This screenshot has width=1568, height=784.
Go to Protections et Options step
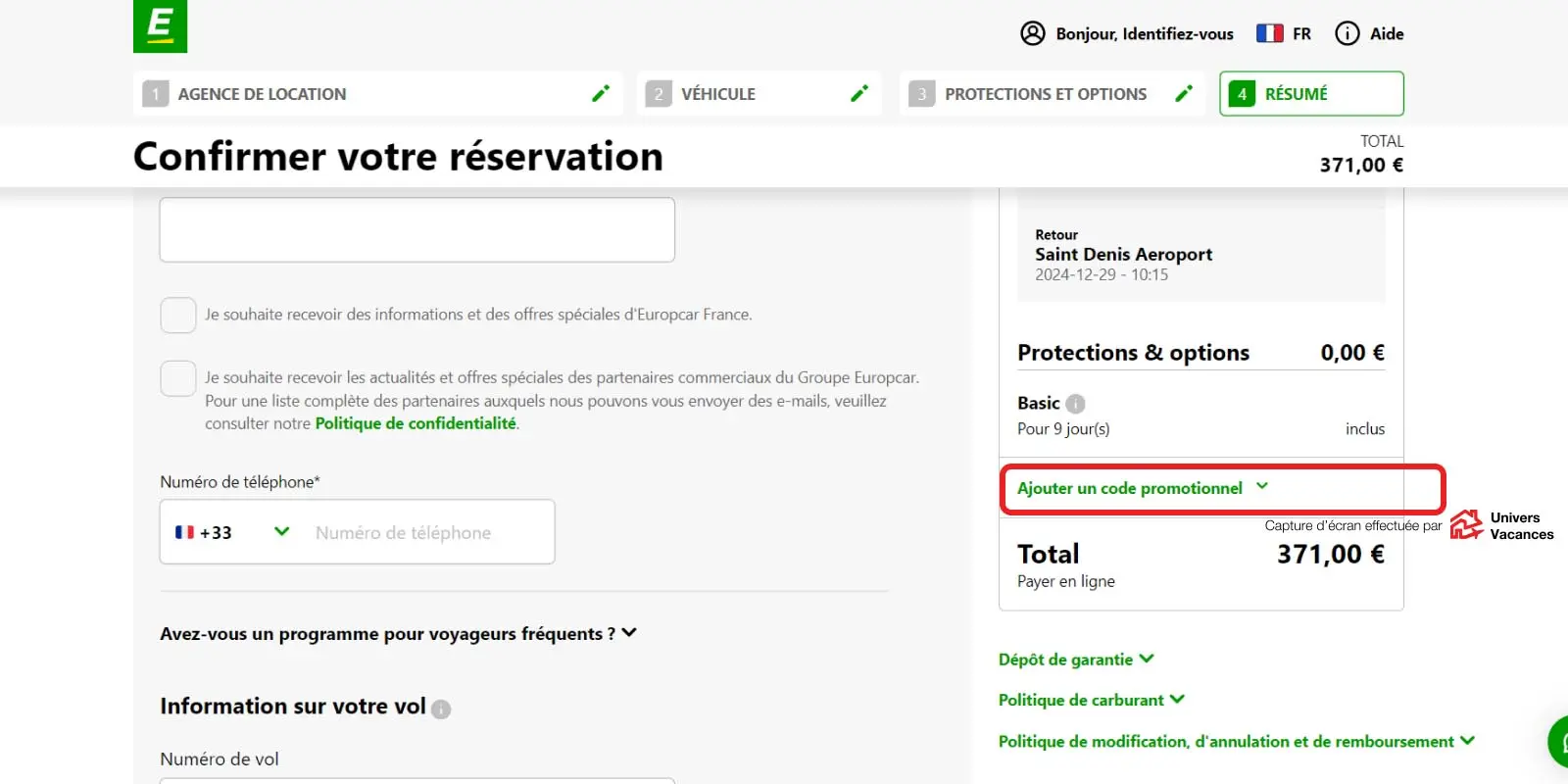[x=1045, y=94]
